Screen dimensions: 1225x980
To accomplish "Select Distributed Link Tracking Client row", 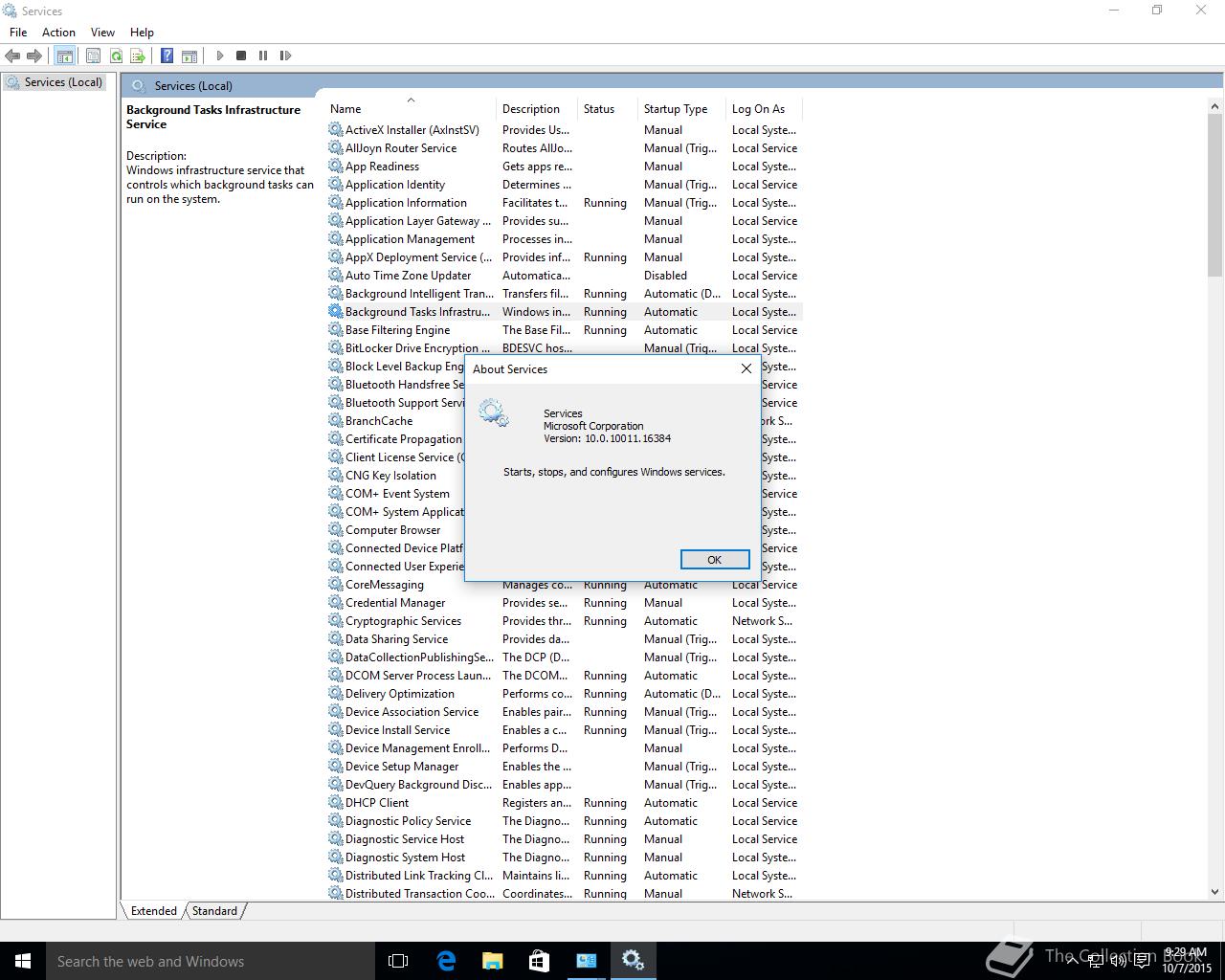I will coord(565,876).
